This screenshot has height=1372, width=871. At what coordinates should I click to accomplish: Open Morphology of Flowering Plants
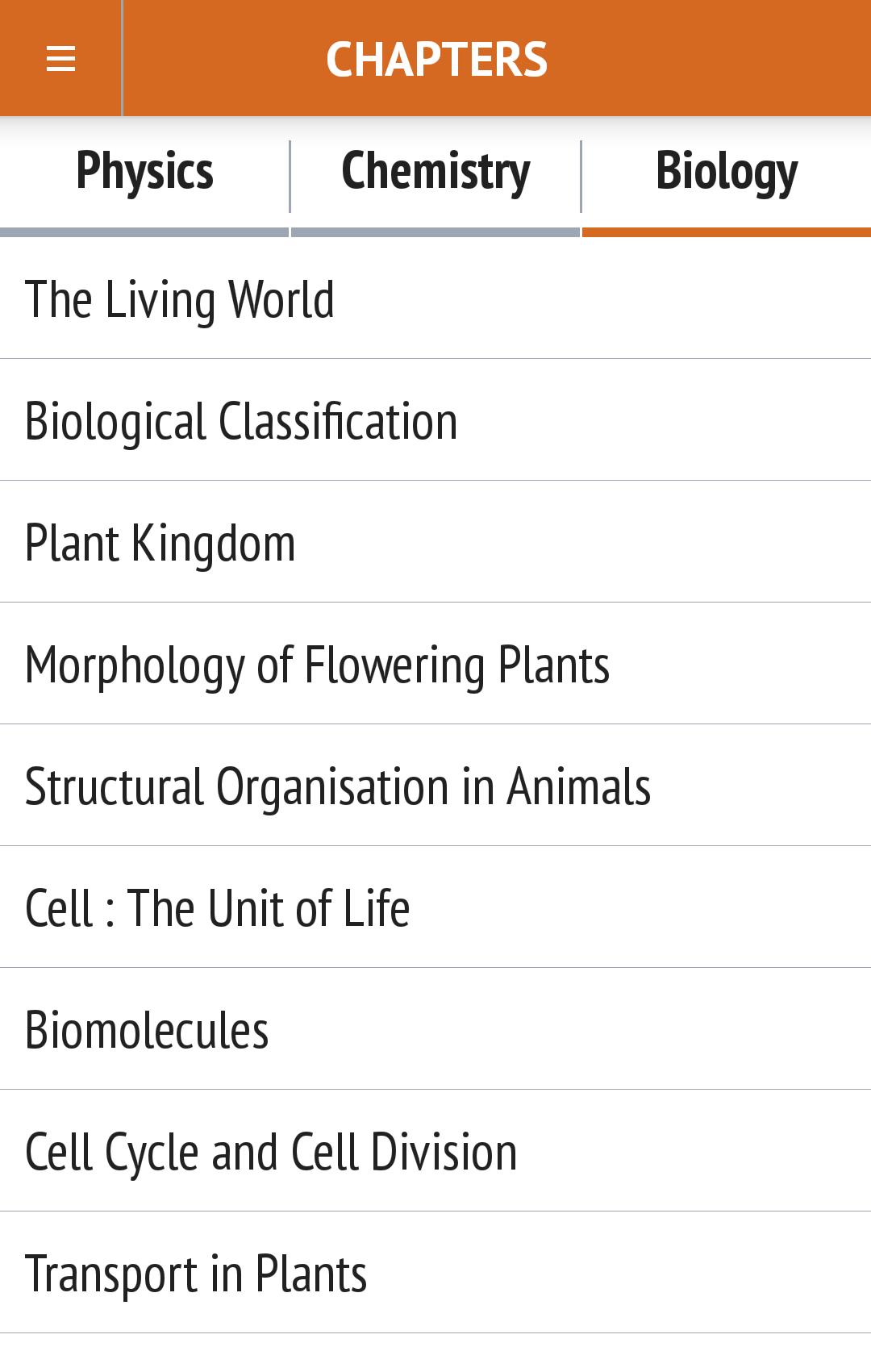(317, 665)
